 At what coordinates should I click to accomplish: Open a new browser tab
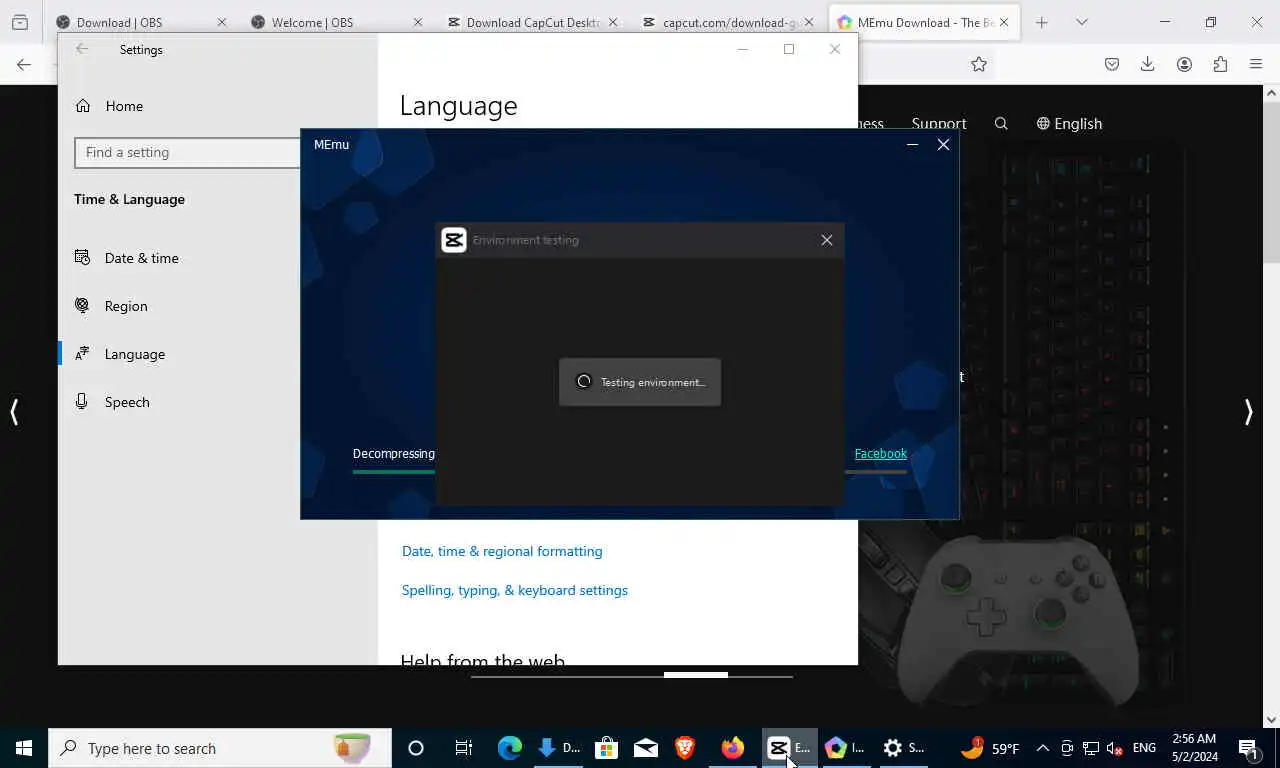1042,22
